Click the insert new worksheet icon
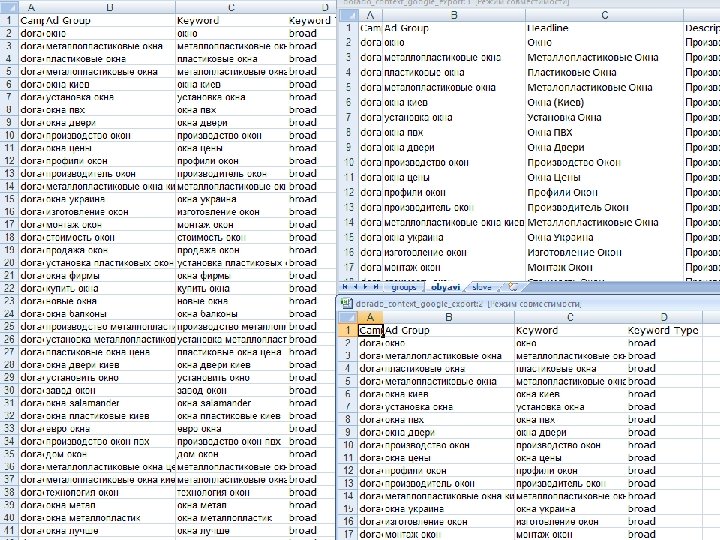The width and height of the screenshot is (720, 540). 513,287
